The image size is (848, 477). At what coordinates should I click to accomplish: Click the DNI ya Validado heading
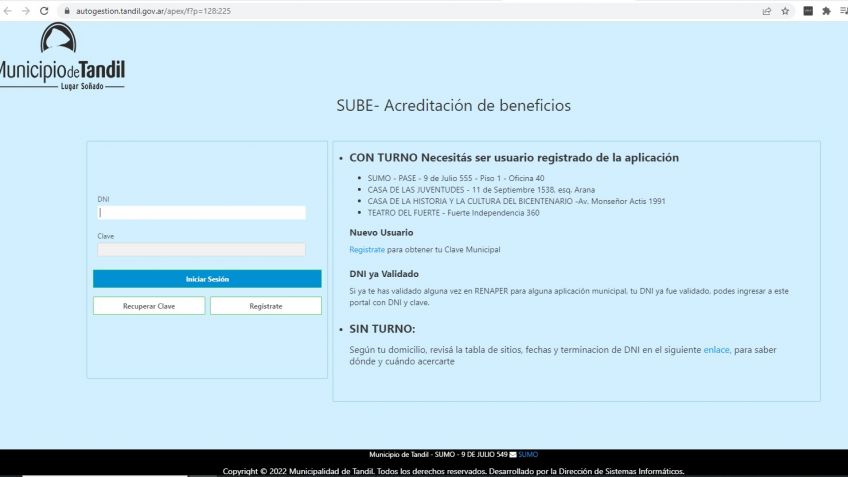(384, 274)
